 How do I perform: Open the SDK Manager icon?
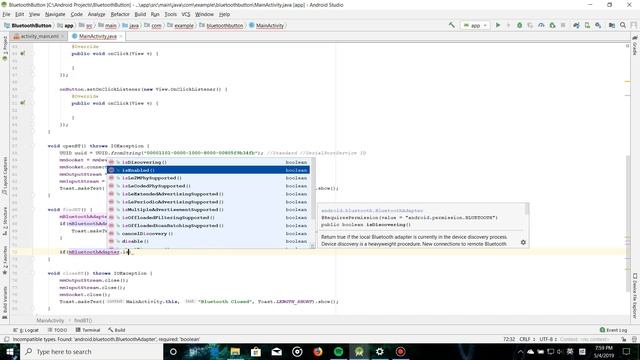(598, 25)
